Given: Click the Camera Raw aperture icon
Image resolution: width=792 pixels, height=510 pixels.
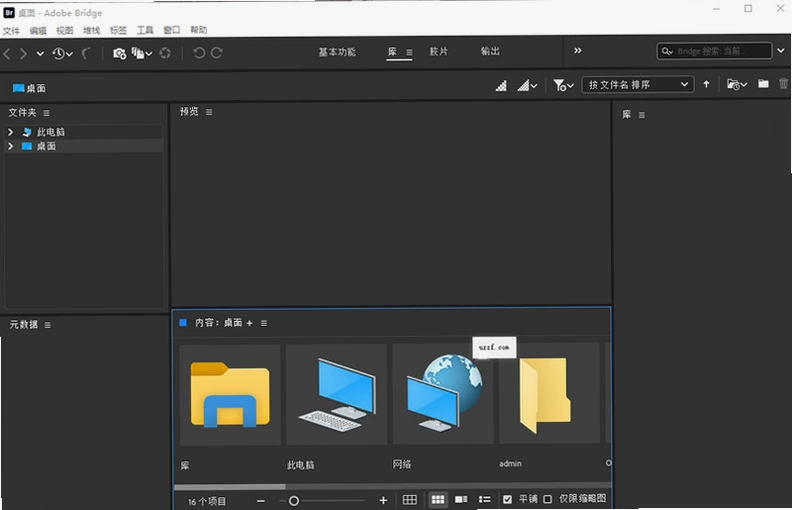Looking at the screenshot, I should click(165, 53).
